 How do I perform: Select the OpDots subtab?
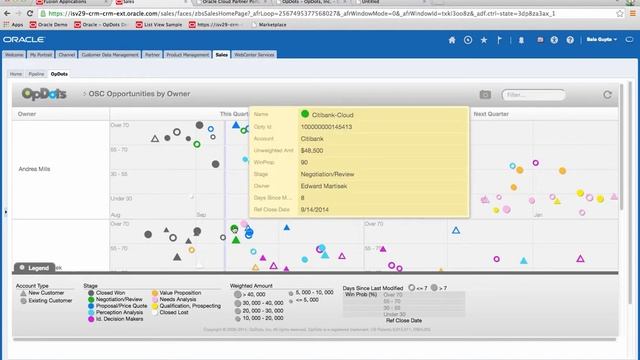[x=59, y=74]
